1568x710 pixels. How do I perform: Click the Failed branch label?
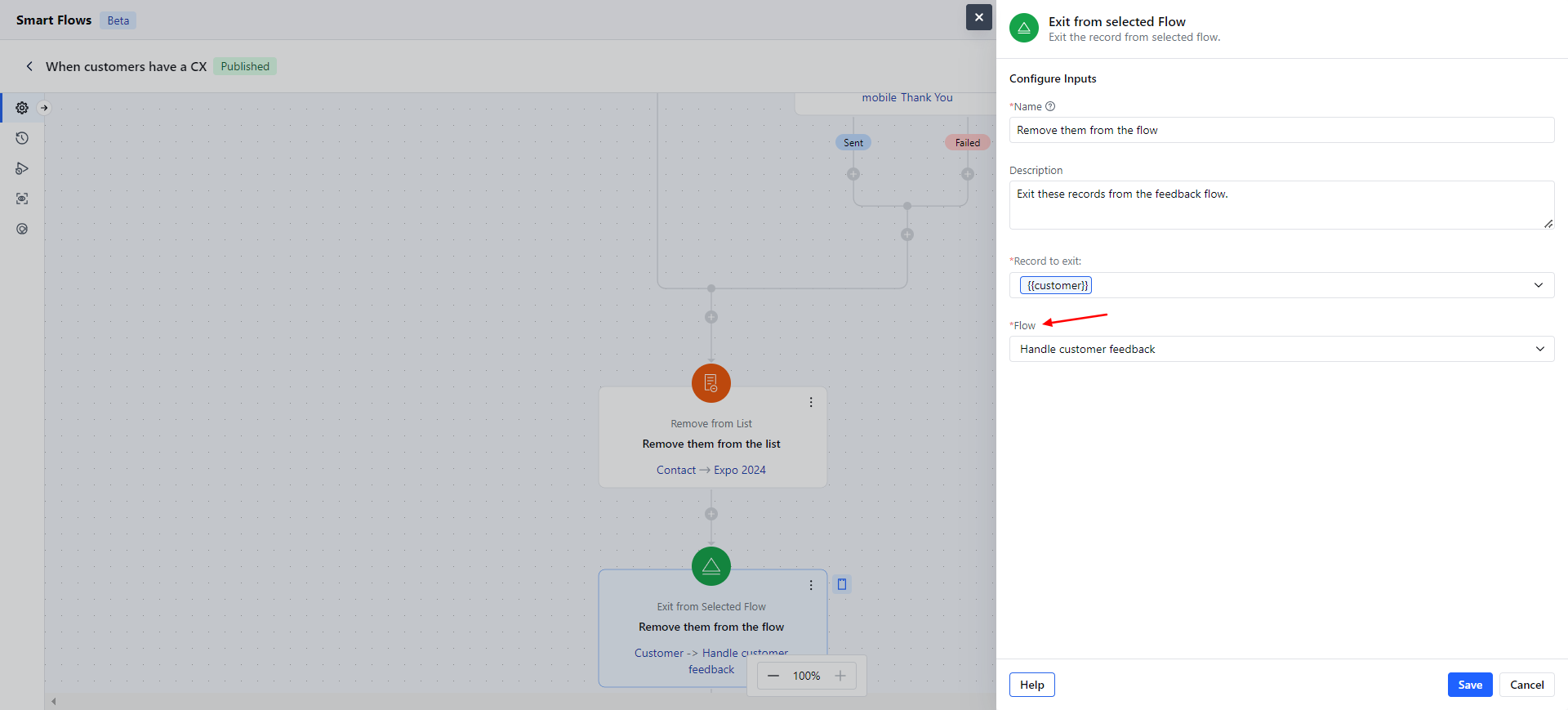[x=968, y=142]
